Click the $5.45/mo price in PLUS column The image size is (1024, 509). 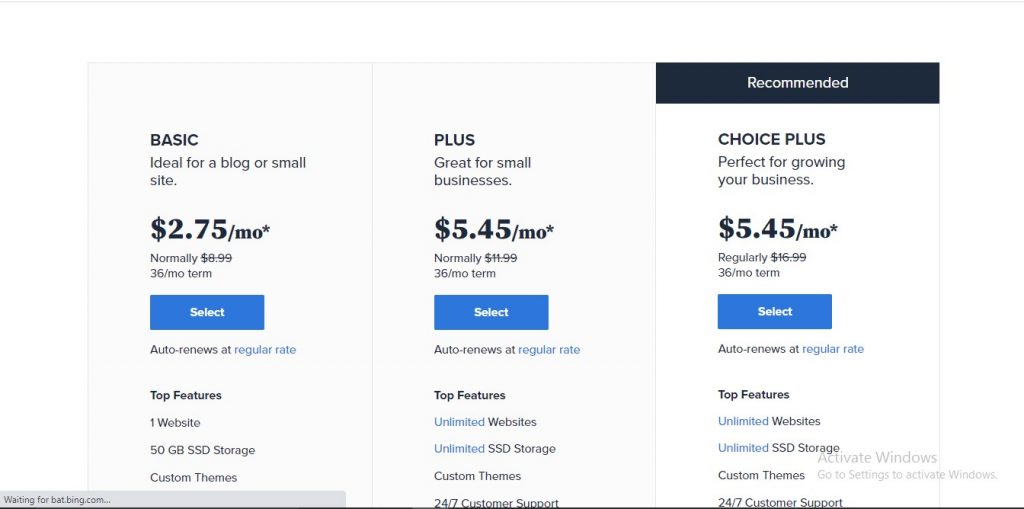point(494,230)
